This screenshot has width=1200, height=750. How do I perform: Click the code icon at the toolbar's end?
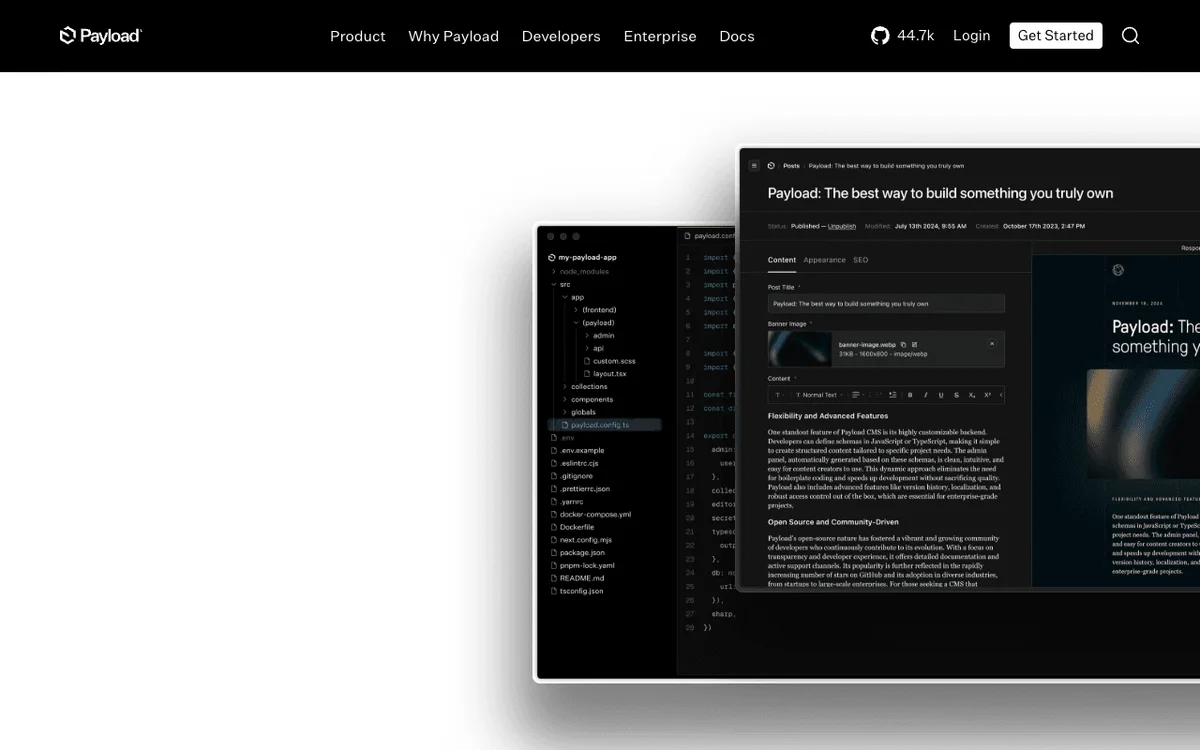click(1001, 395)
